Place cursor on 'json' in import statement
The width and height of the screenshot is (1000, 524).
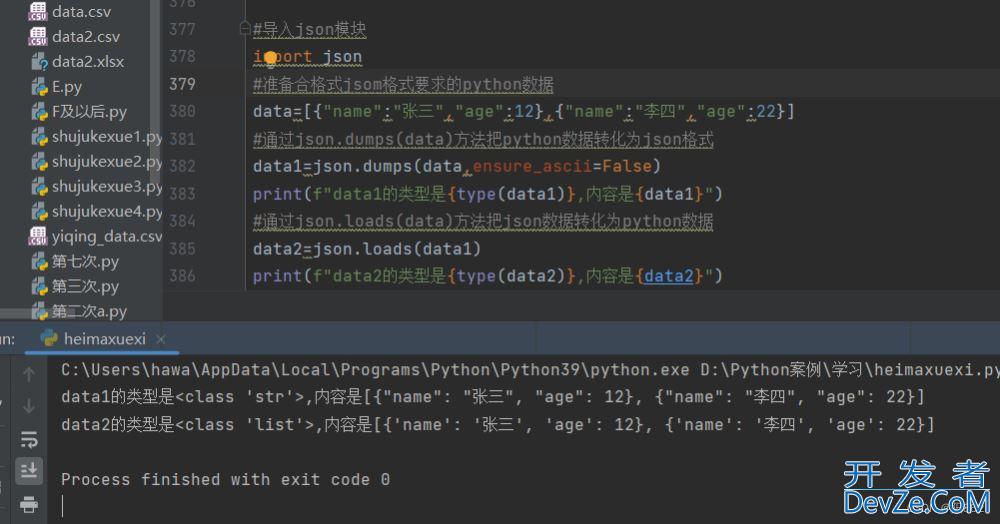[x=342, y=57]
